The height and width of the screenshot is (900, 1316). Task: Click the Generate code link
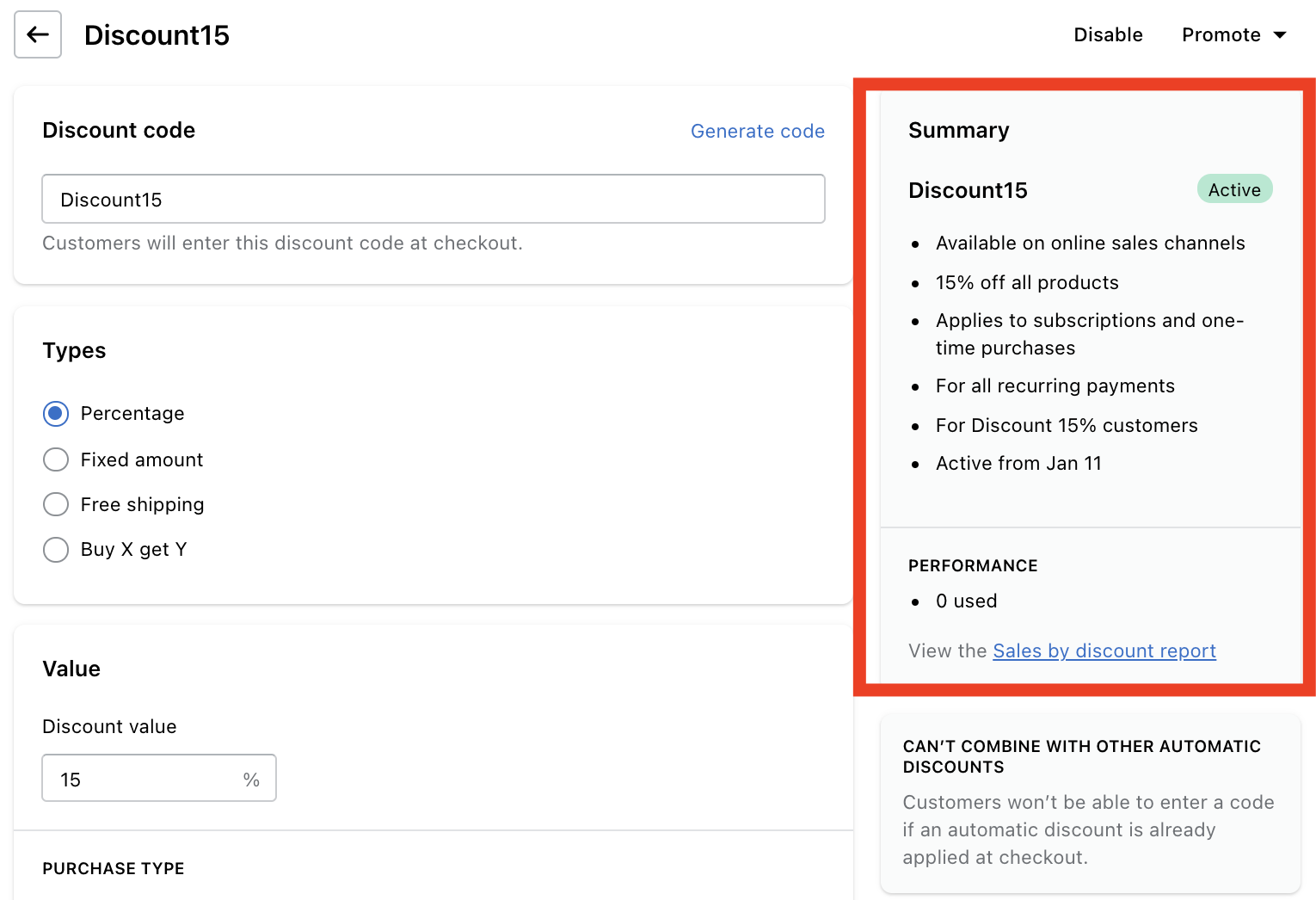(757, 131)
